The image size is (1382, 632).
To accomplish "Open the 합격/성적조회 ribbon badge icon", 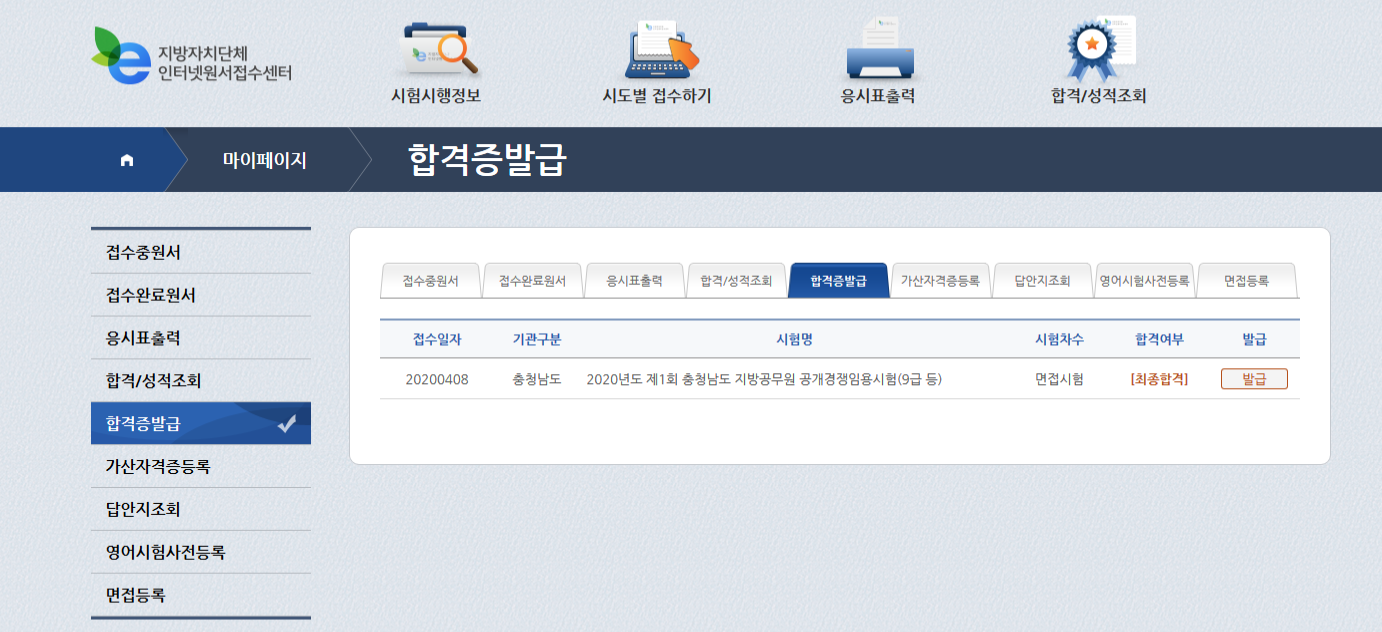I will 1097,50.
